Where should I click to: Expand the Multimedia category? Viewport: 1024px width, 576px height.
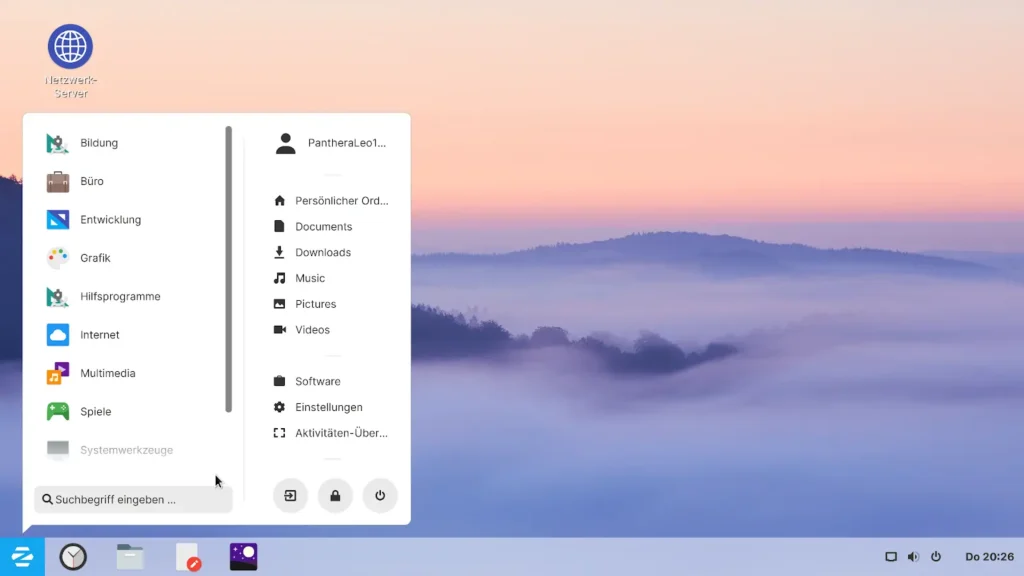point(107,373)
